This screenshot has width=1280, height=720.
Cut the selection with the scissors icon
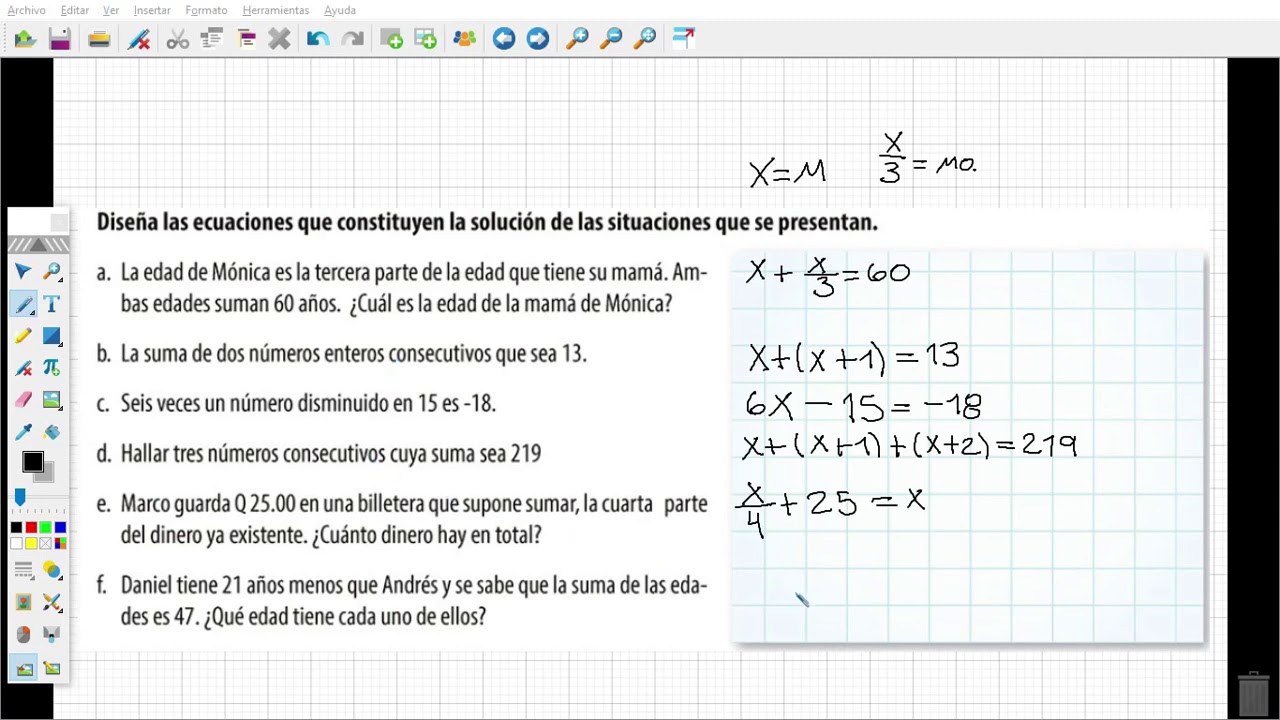(178, 39)
